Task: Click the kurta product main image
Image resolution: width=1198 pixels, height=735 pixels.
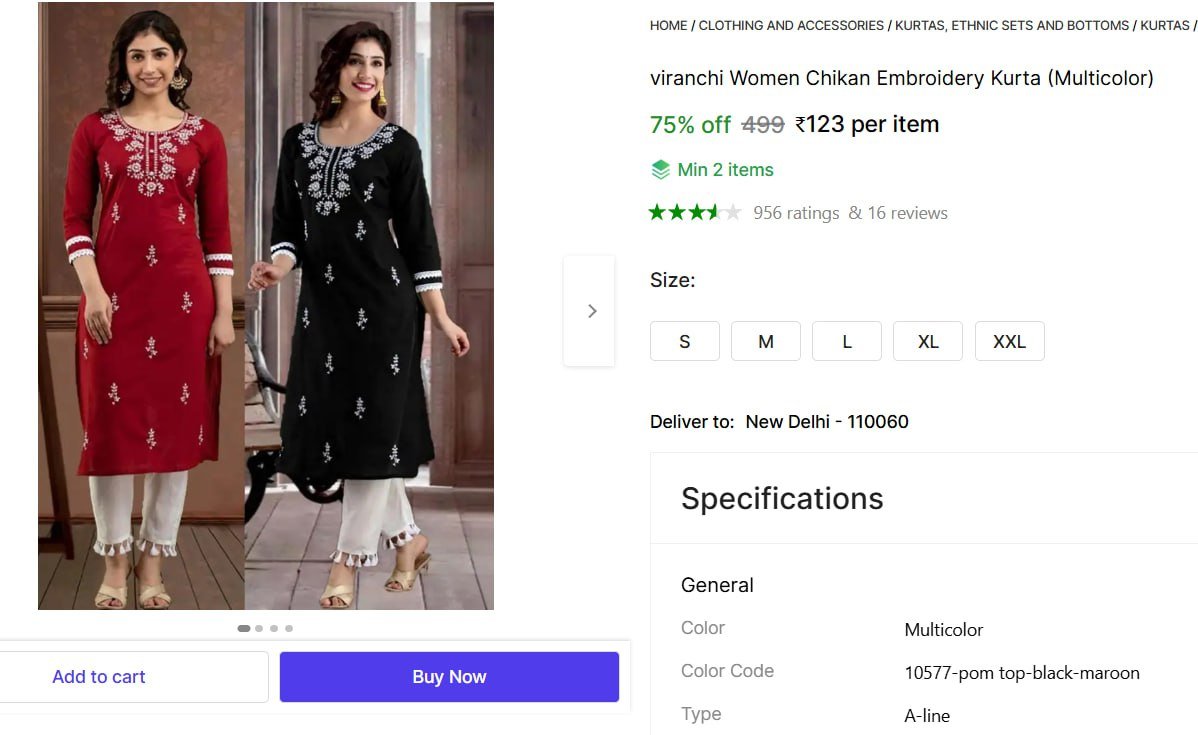Action: (x=266, y=306)
